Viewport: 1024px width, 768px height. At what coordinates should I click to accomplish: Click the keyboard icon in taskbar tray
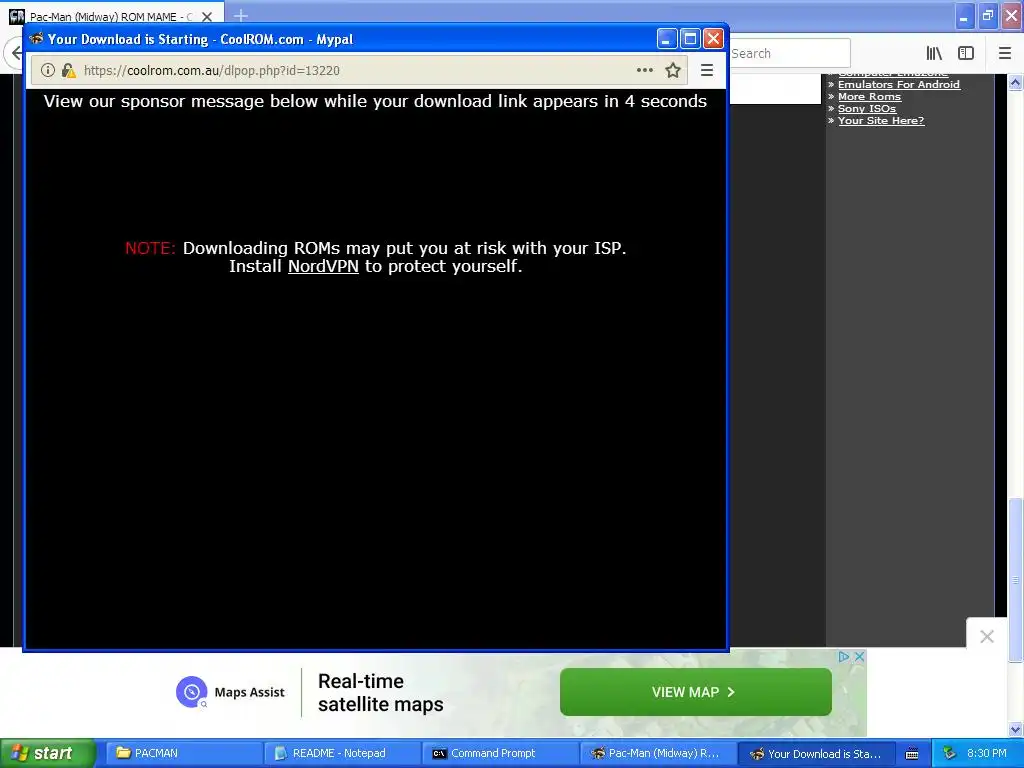coord(912,754)
